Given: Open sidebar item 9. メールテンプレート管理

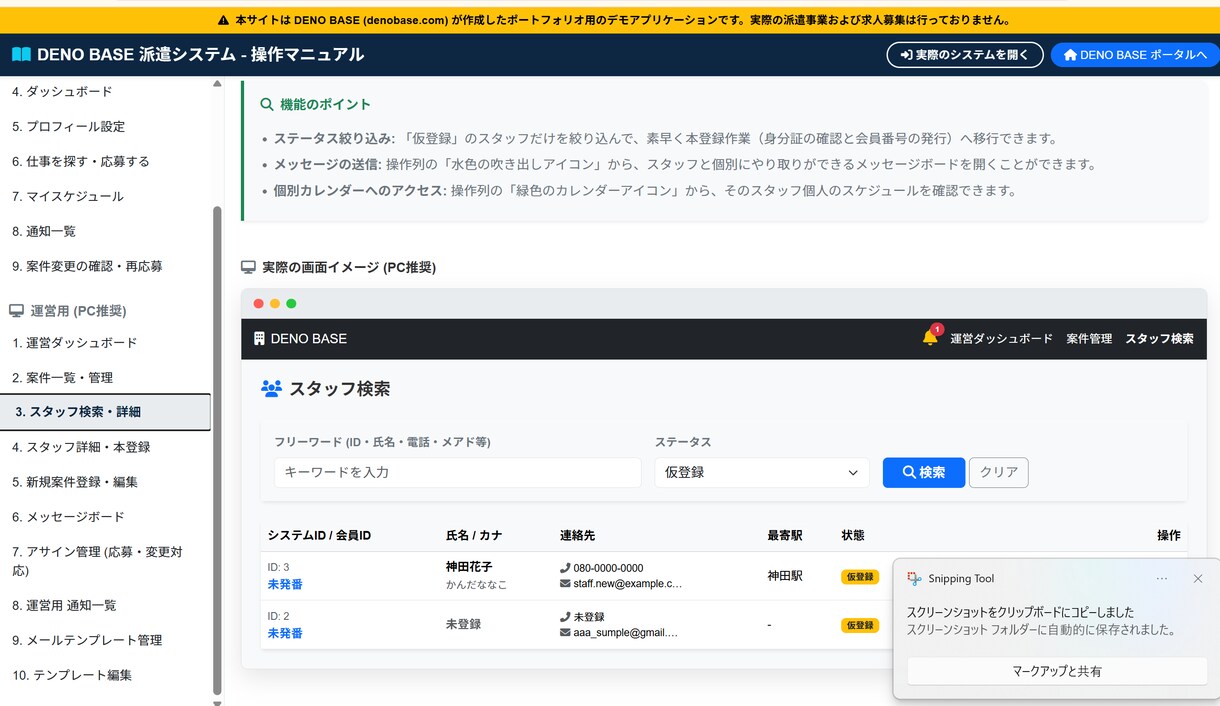Looking at the screenshot, I should (105, 640).
